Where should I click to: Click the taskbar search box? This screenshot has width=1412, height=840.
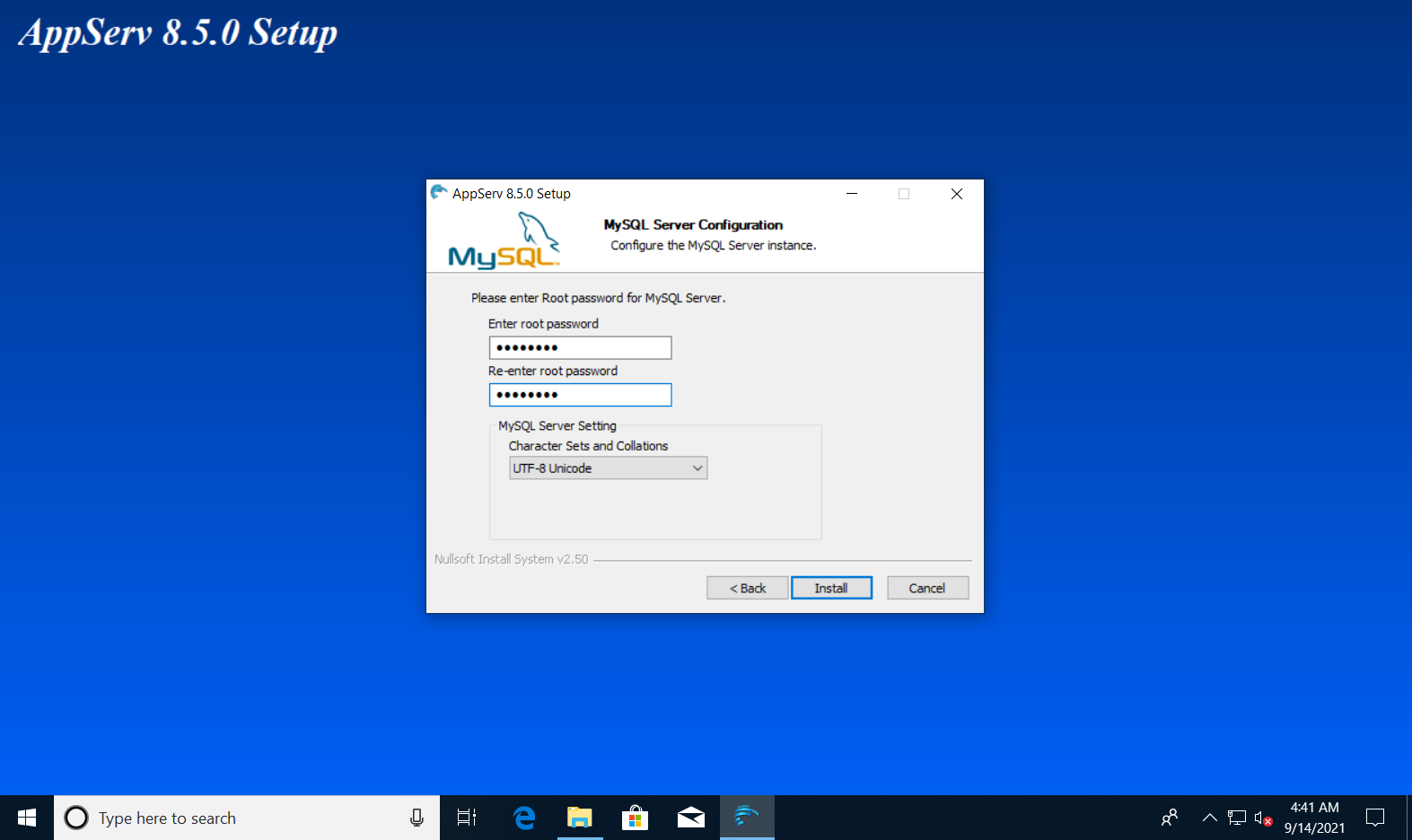[247, 818]
